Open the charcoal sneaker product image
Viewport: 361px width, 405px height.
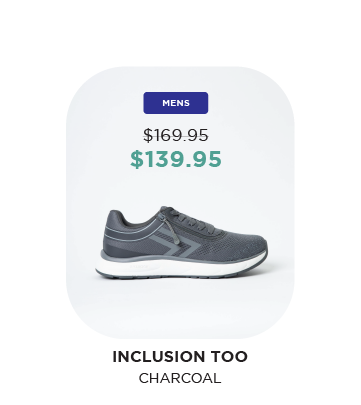pos(181,242)
